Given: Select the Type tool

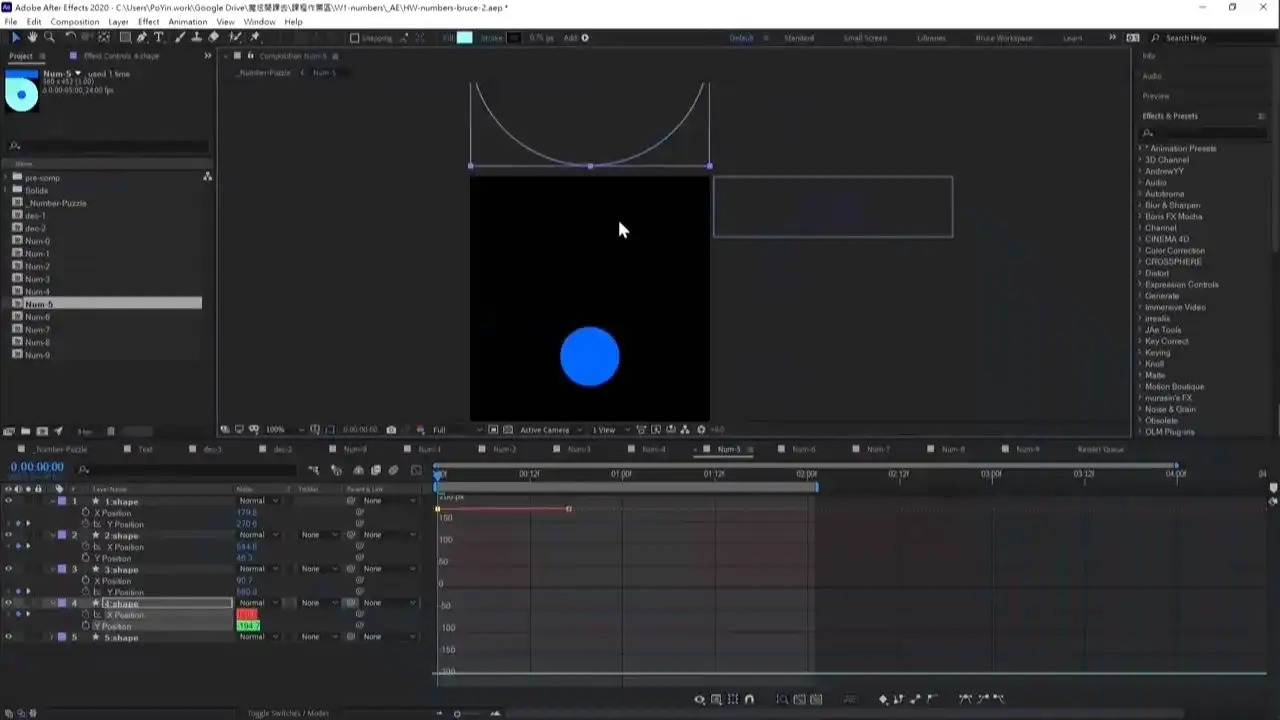Looking at the screenshot, I should tap(158, 37).
